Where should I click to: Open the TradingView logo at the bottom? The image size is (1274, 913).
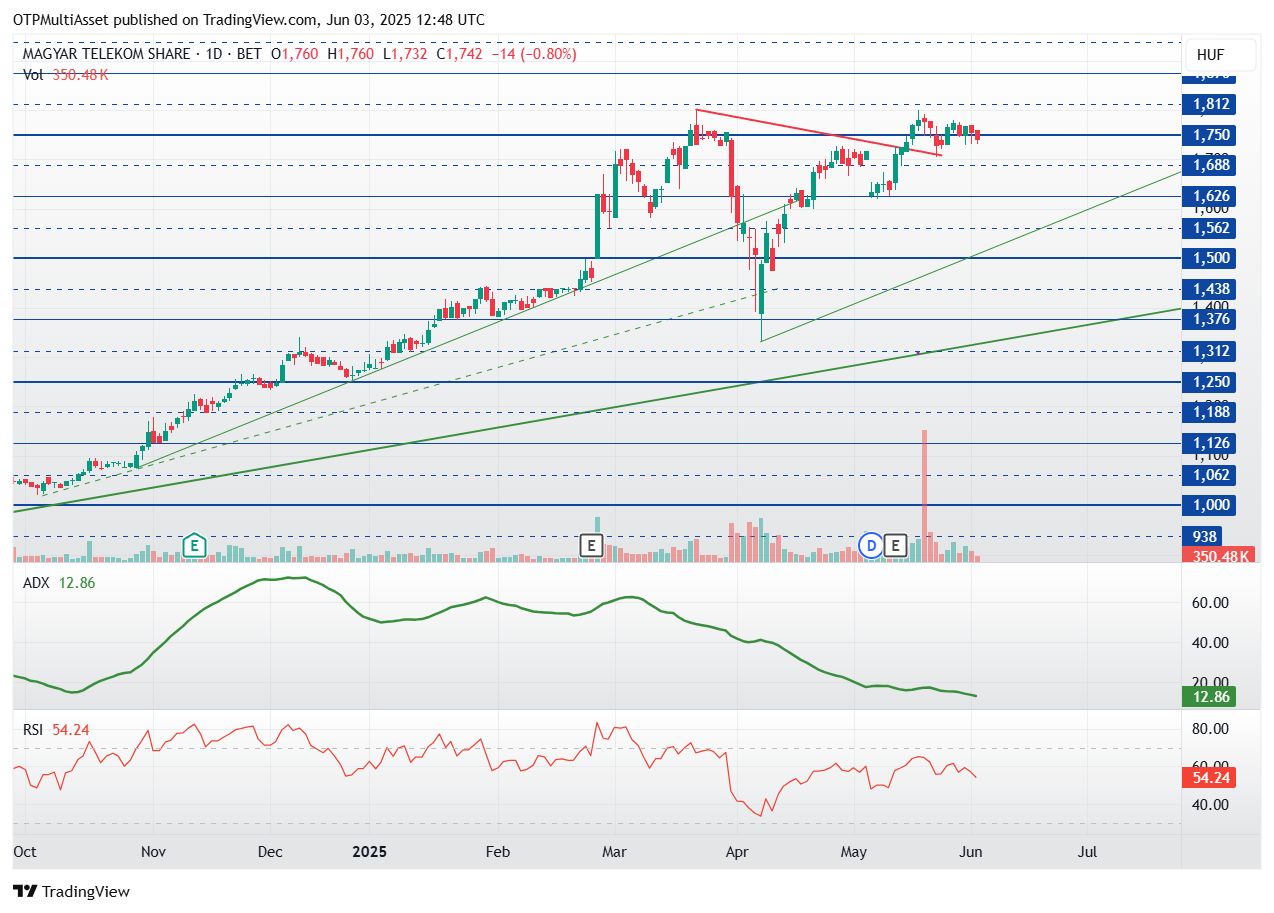[71, 891]
